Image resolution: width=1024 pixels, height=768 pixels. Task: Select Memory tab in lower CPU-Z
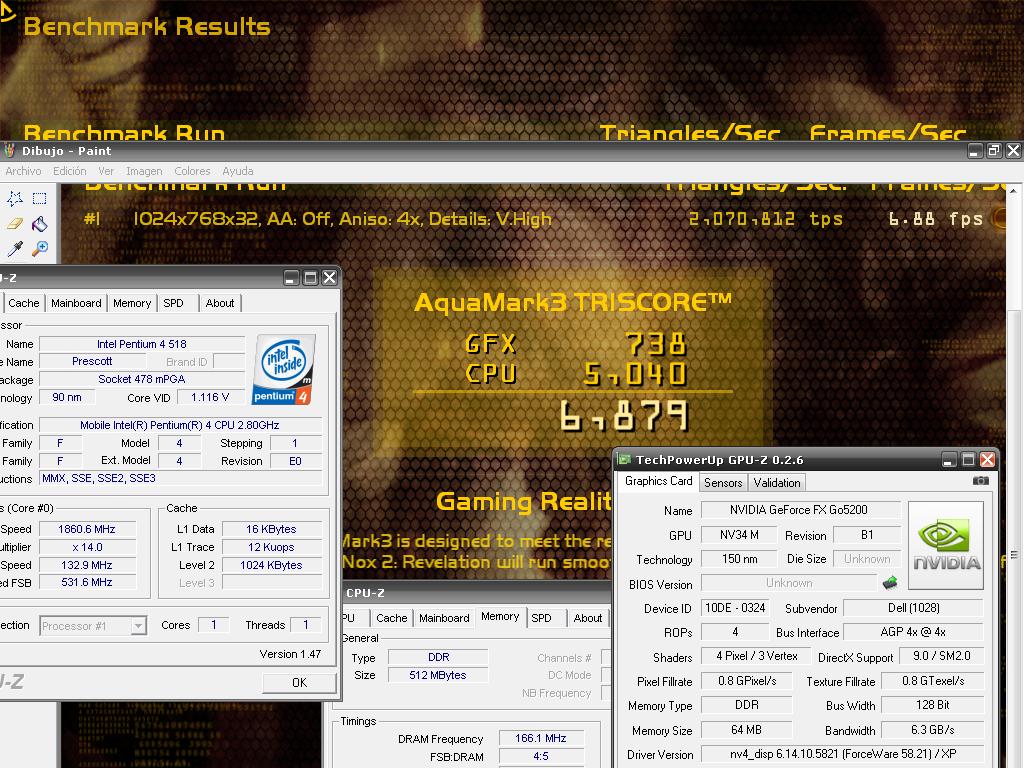500,616
